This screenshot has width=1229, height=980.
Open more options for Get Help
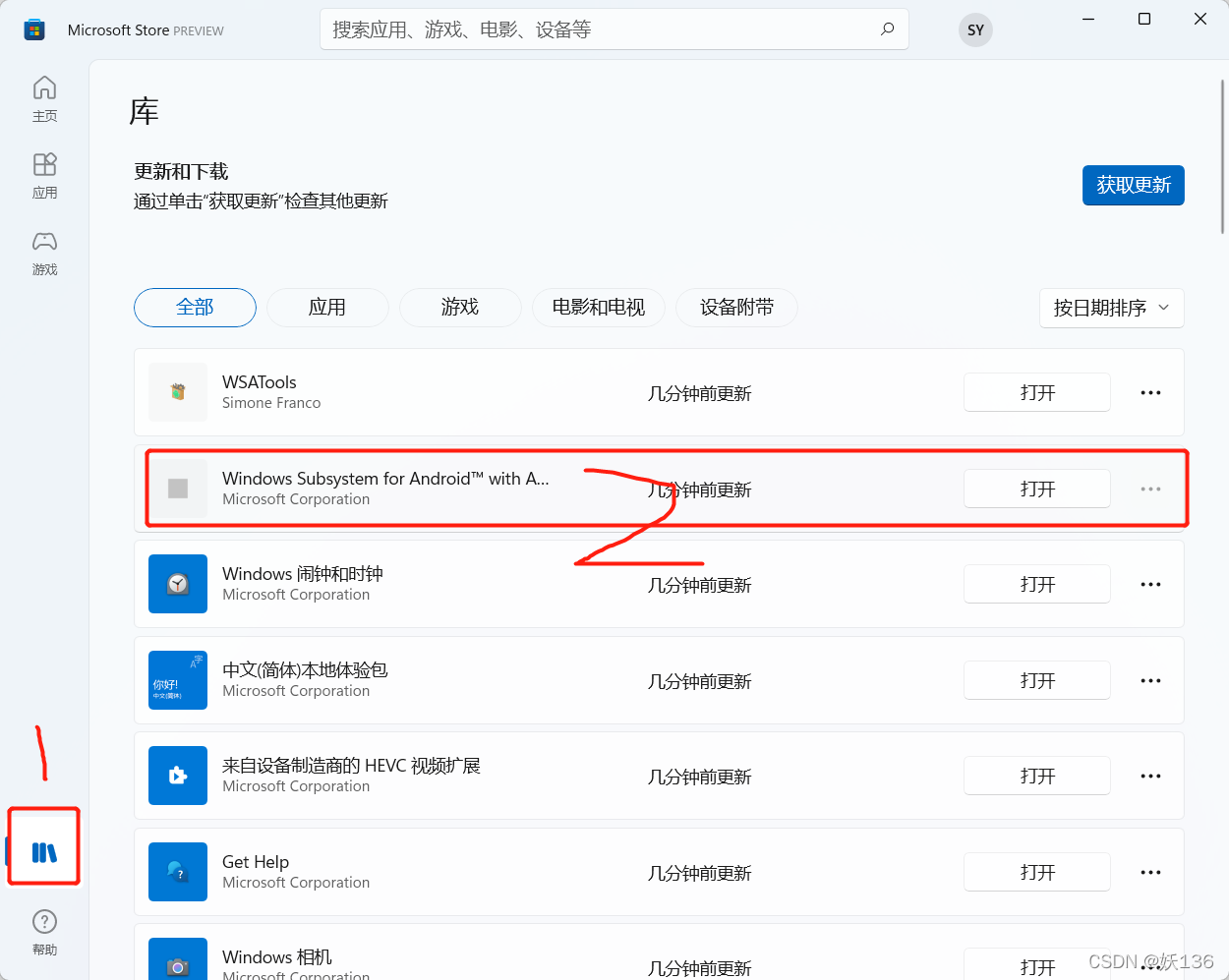click(x=1150, y=872)
